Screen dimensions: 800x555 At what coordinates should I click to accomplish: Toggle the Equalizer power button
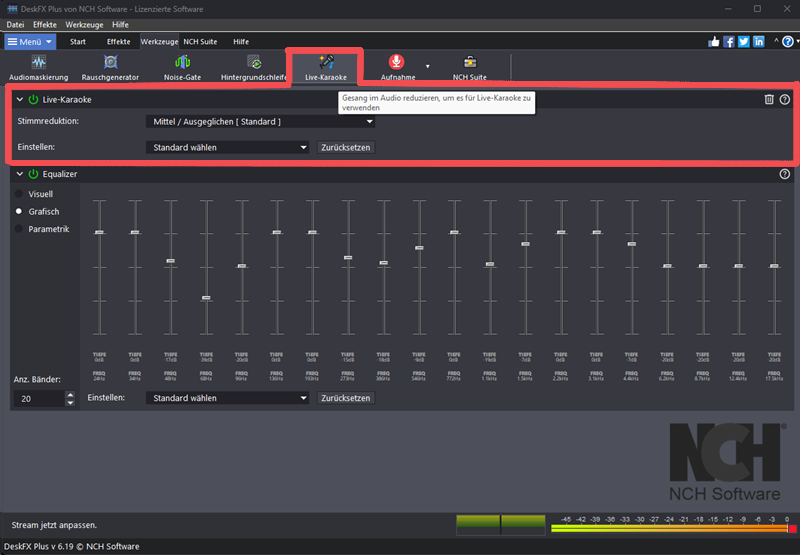coord(33,174)
